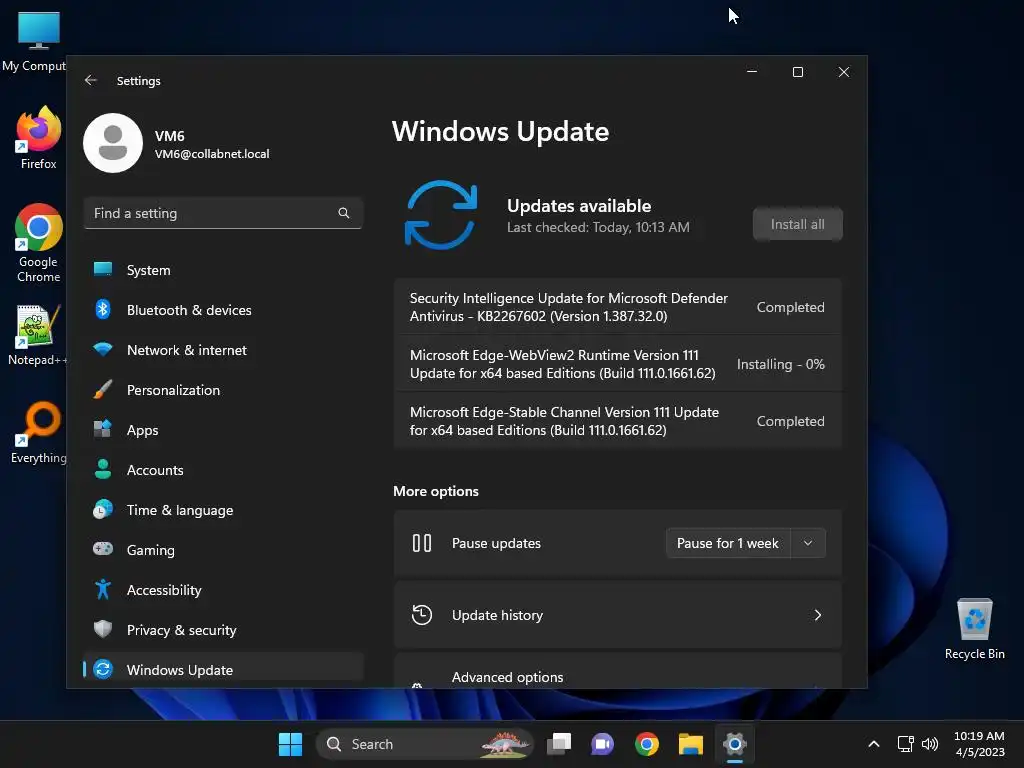Open the VM6 user profile avatar
1024x768 pixels.
coord(113,143)
